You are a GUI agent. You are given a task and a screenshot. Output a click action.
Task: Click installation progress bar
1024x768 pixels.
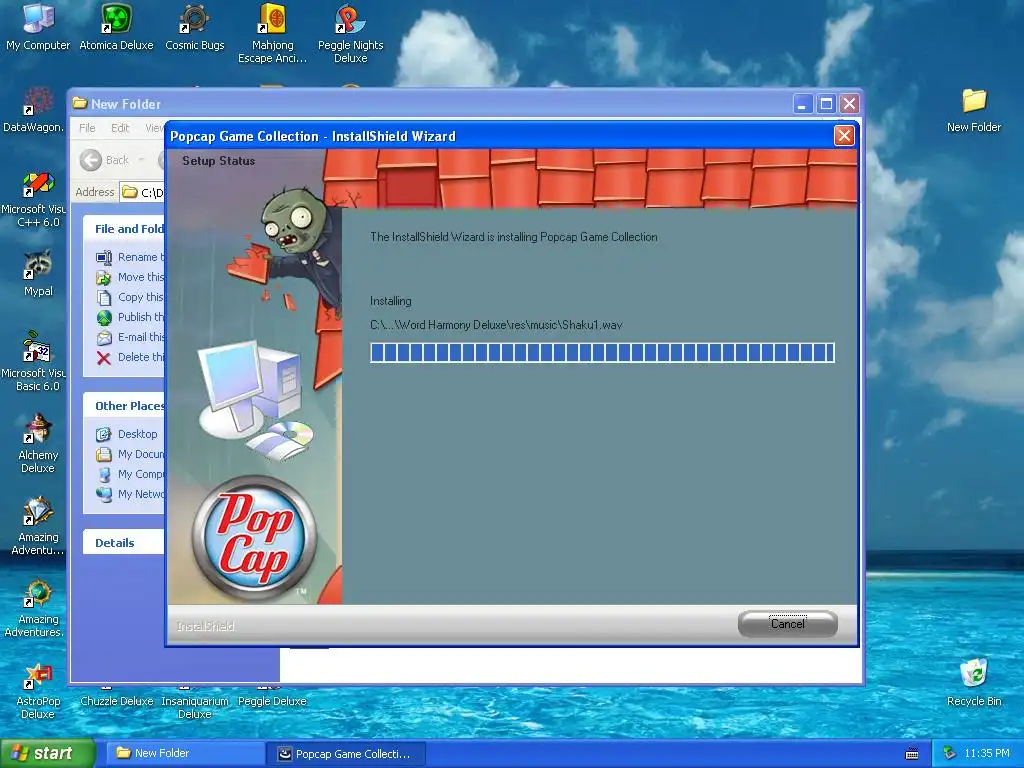pos(602,353)
